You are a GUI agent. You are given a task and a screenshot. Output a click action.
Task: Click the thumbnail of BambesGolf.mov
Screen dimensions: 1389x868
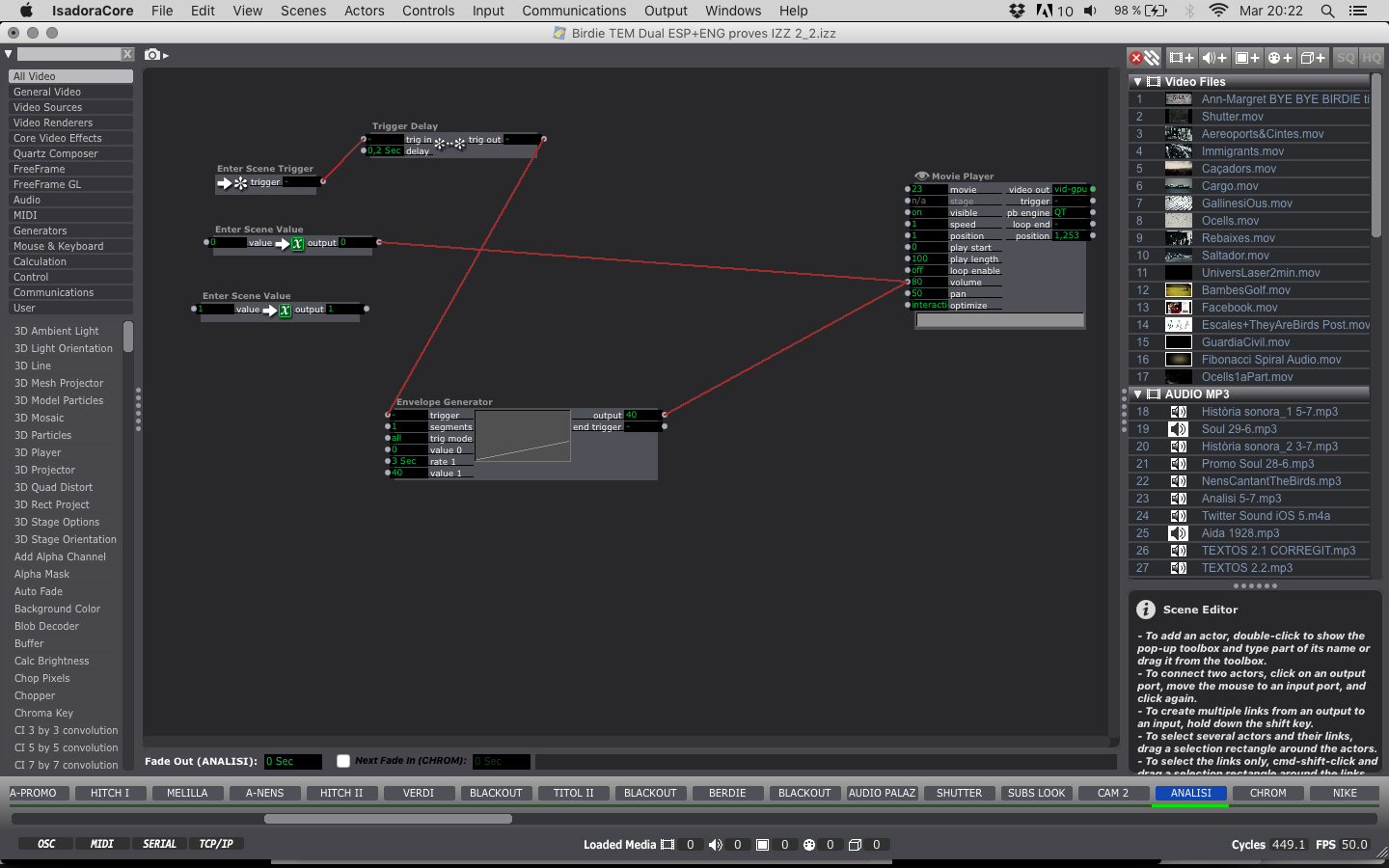pos(1178,290)
